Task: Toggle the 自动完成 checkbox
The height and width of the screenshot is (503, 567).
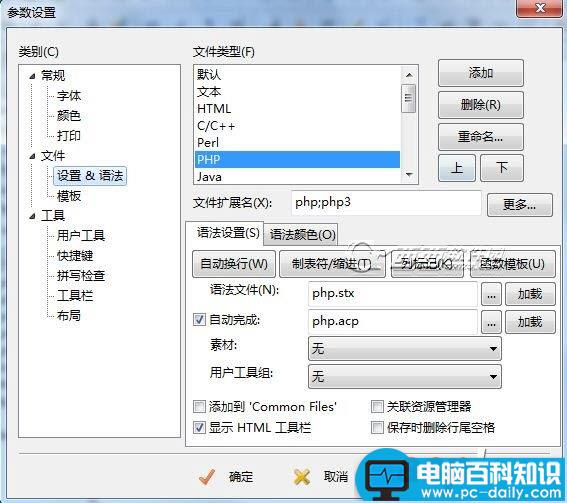Action: click(199, 320)
